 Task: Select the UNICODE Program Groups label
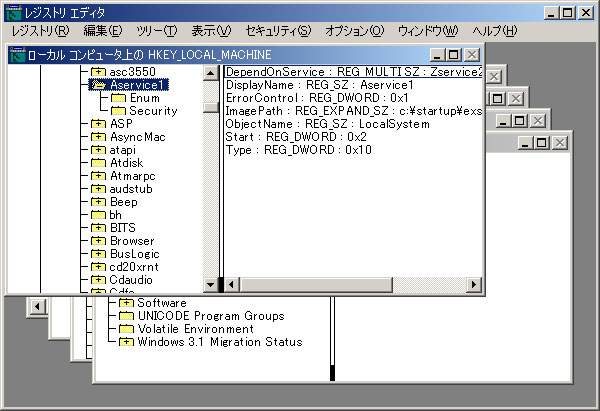tap(211, 316)
